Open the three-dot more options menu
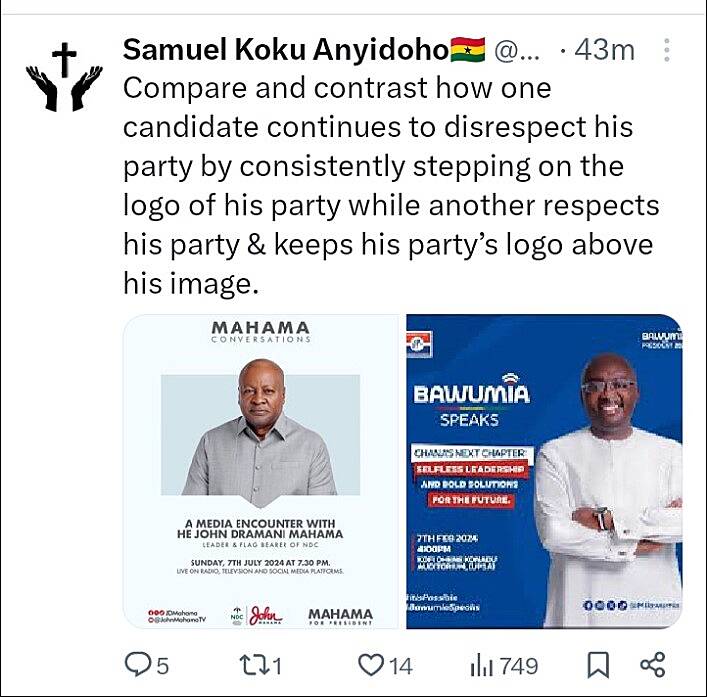The height and width of the screenshot is (697, 707). coord(667,50)
